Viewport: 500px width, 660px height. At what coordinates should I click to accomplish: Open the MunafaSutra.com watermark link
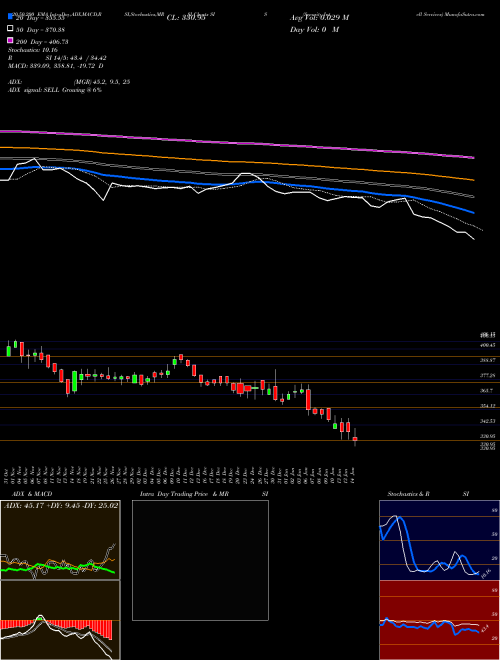tap(464, 14)
